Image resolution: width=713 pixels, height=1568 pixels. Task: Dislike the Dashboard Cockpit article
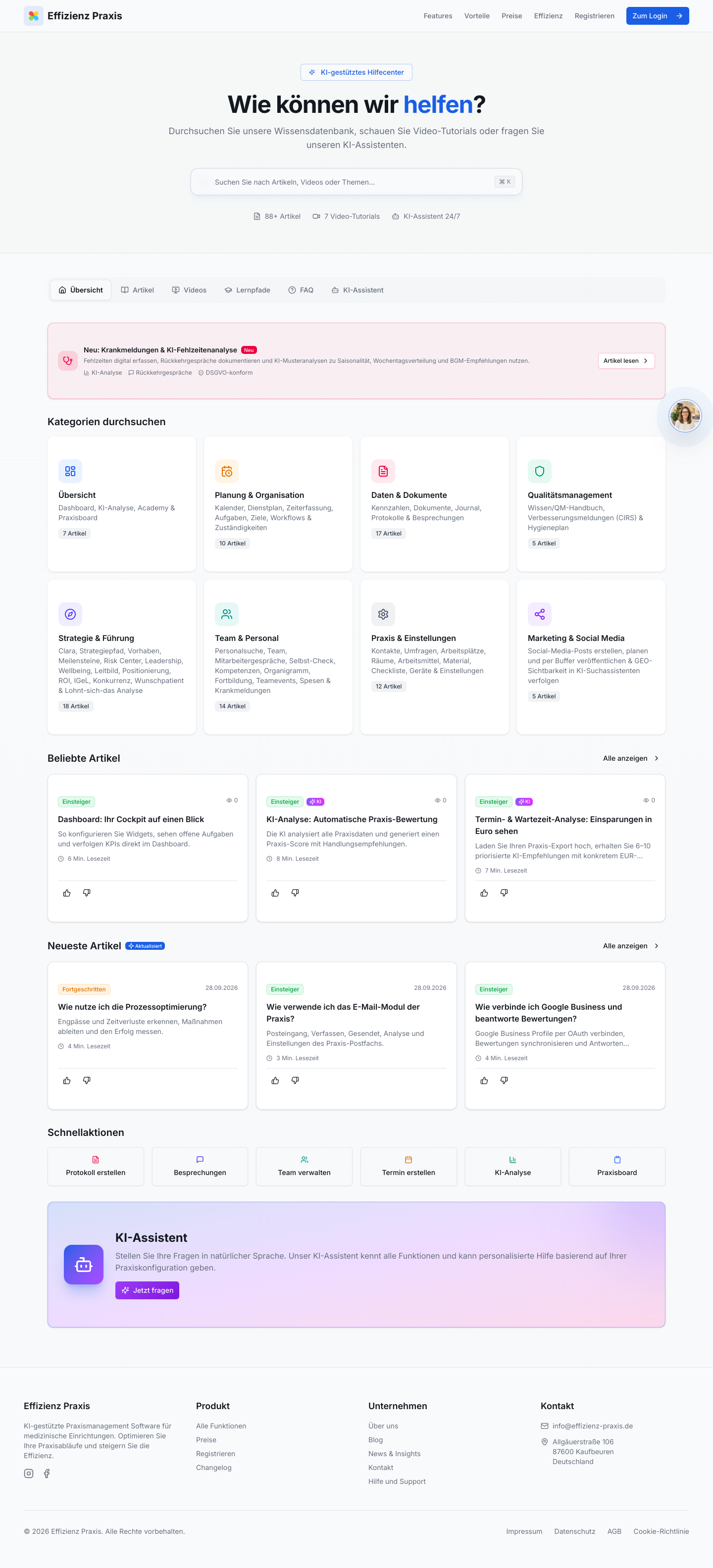(x=87, y=893)
